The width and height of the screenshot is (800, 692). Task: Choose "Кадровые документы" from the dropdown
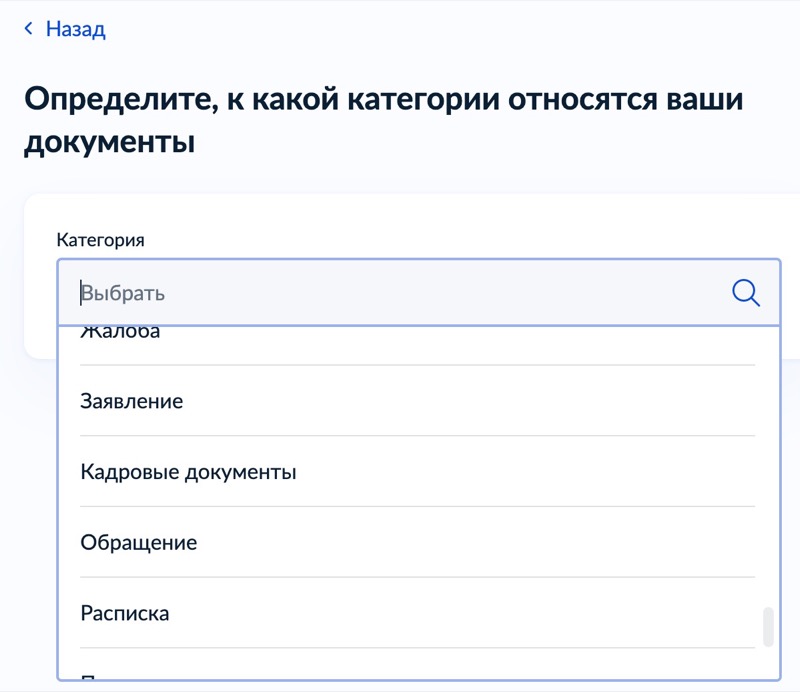[x=190, y=471]
